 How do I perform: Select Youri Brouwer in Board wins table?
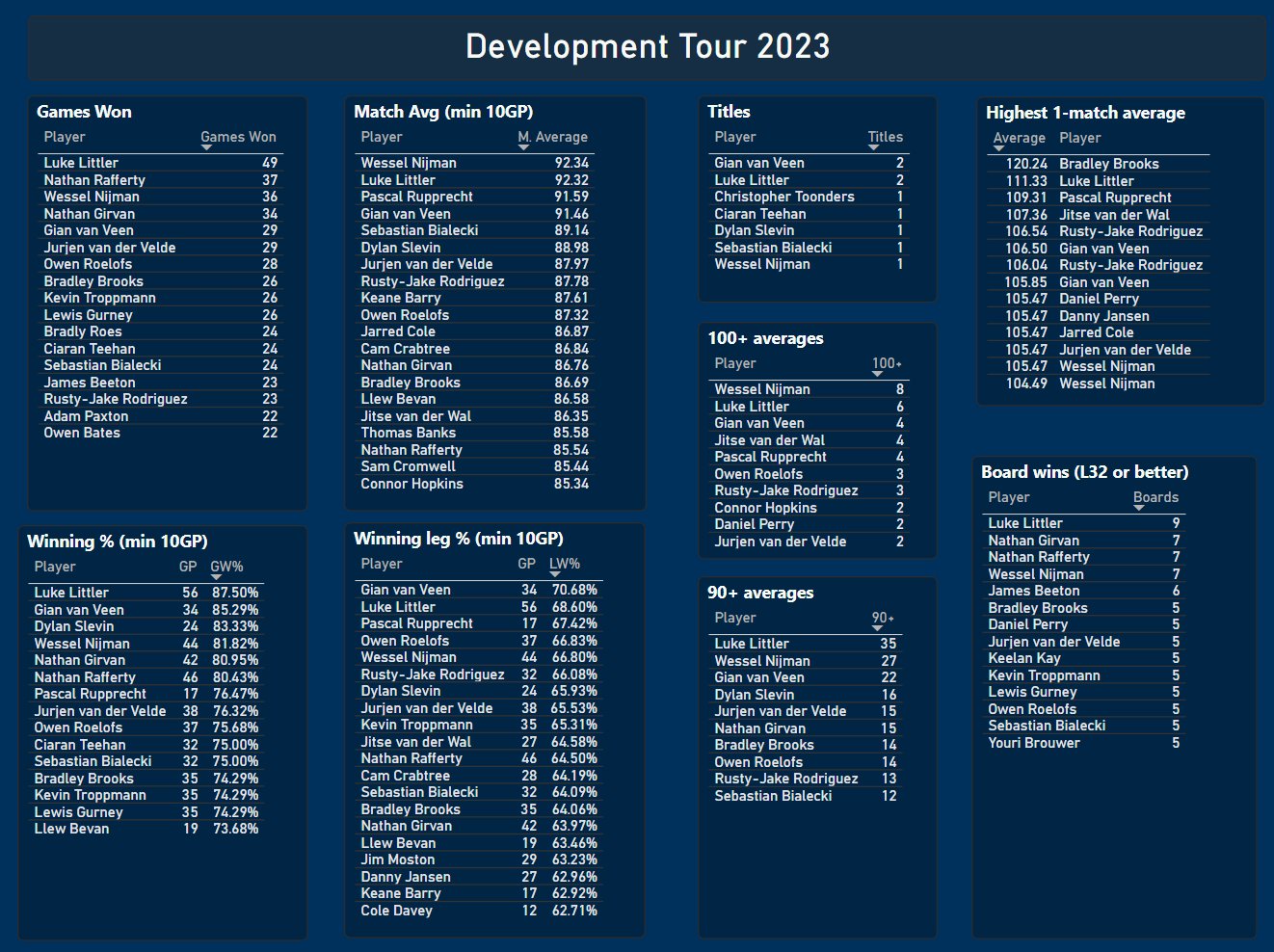point(1034,743)
